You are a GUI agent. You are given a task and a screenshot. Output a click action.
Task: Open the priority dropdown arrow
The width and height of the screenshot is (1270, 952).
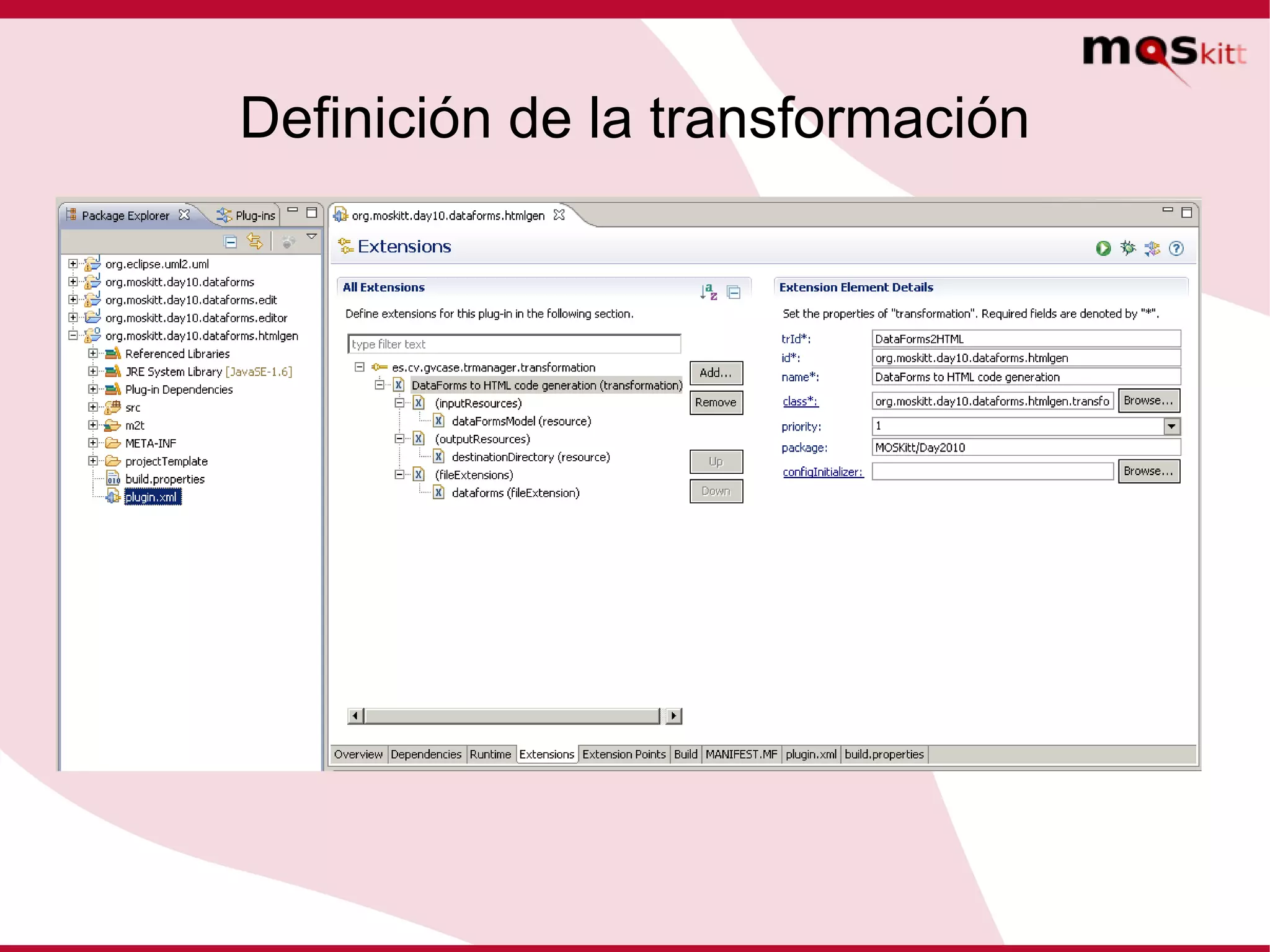pos(1171,426)
